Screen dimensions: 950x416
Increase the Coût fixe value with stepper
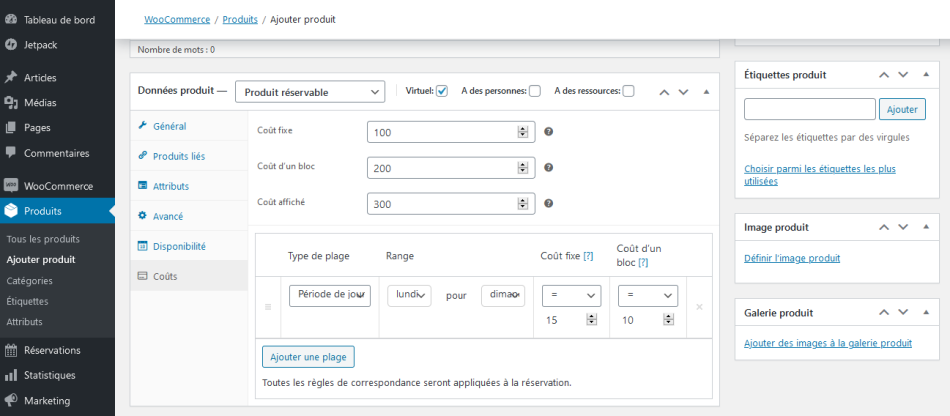pos(522,129)
